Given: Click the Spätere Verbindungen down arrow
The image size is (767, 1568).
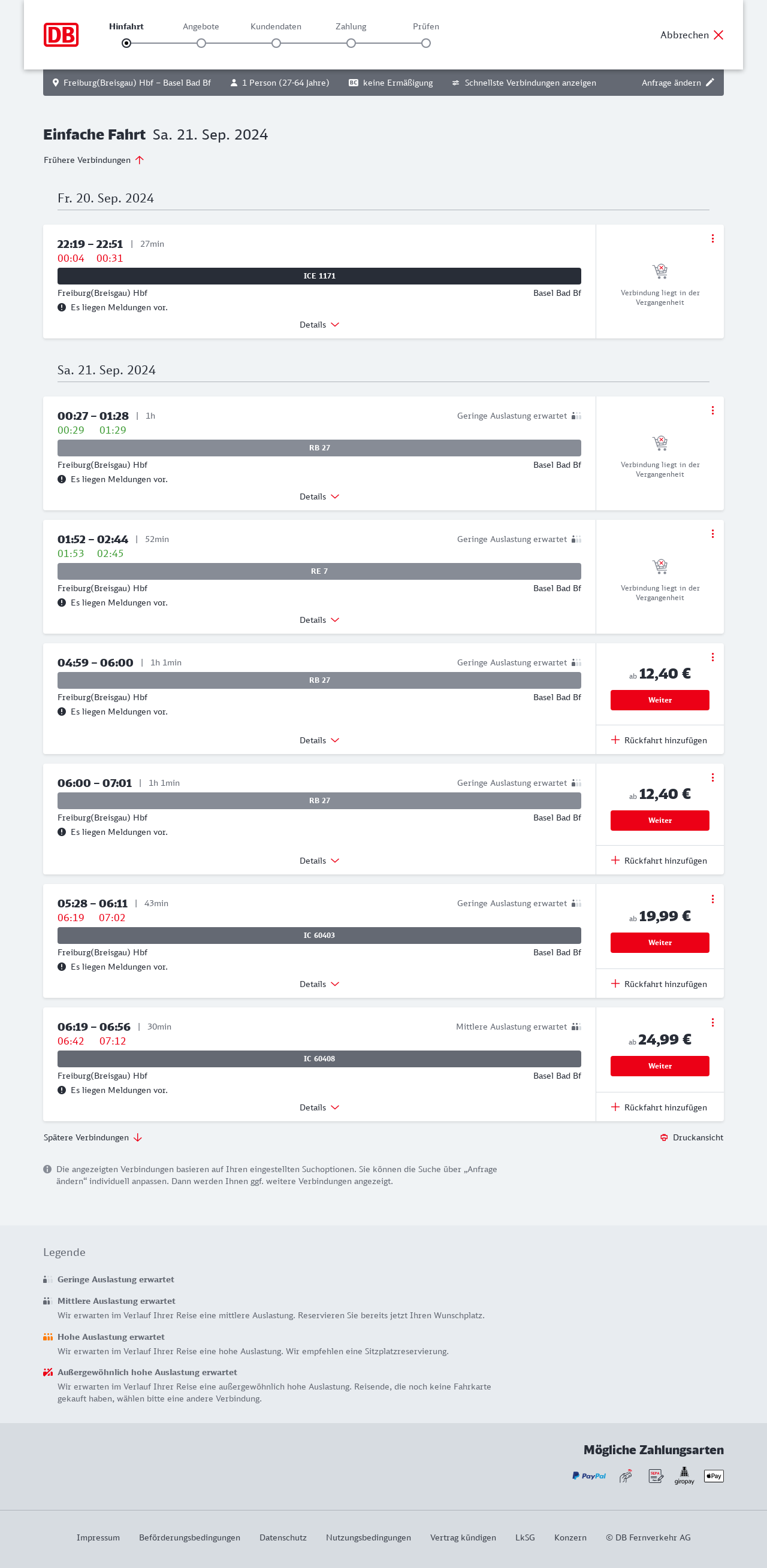Looking at the screenshot, I should click(138, 1137).
